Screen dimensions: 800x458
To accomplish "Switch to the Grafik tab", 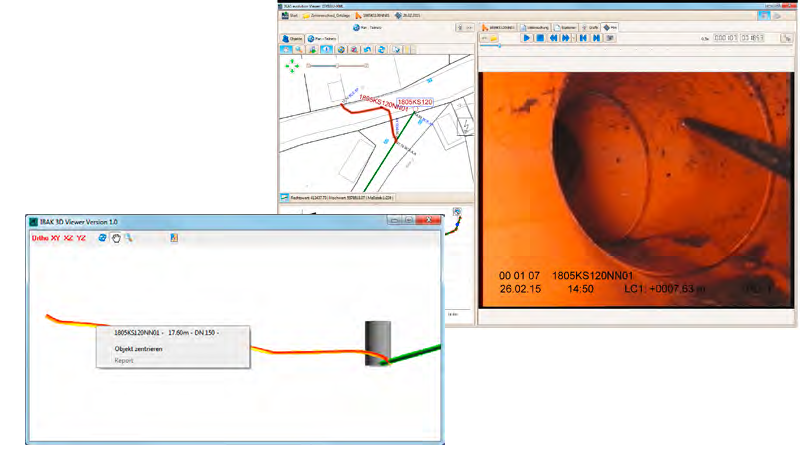I will point(590,27).
